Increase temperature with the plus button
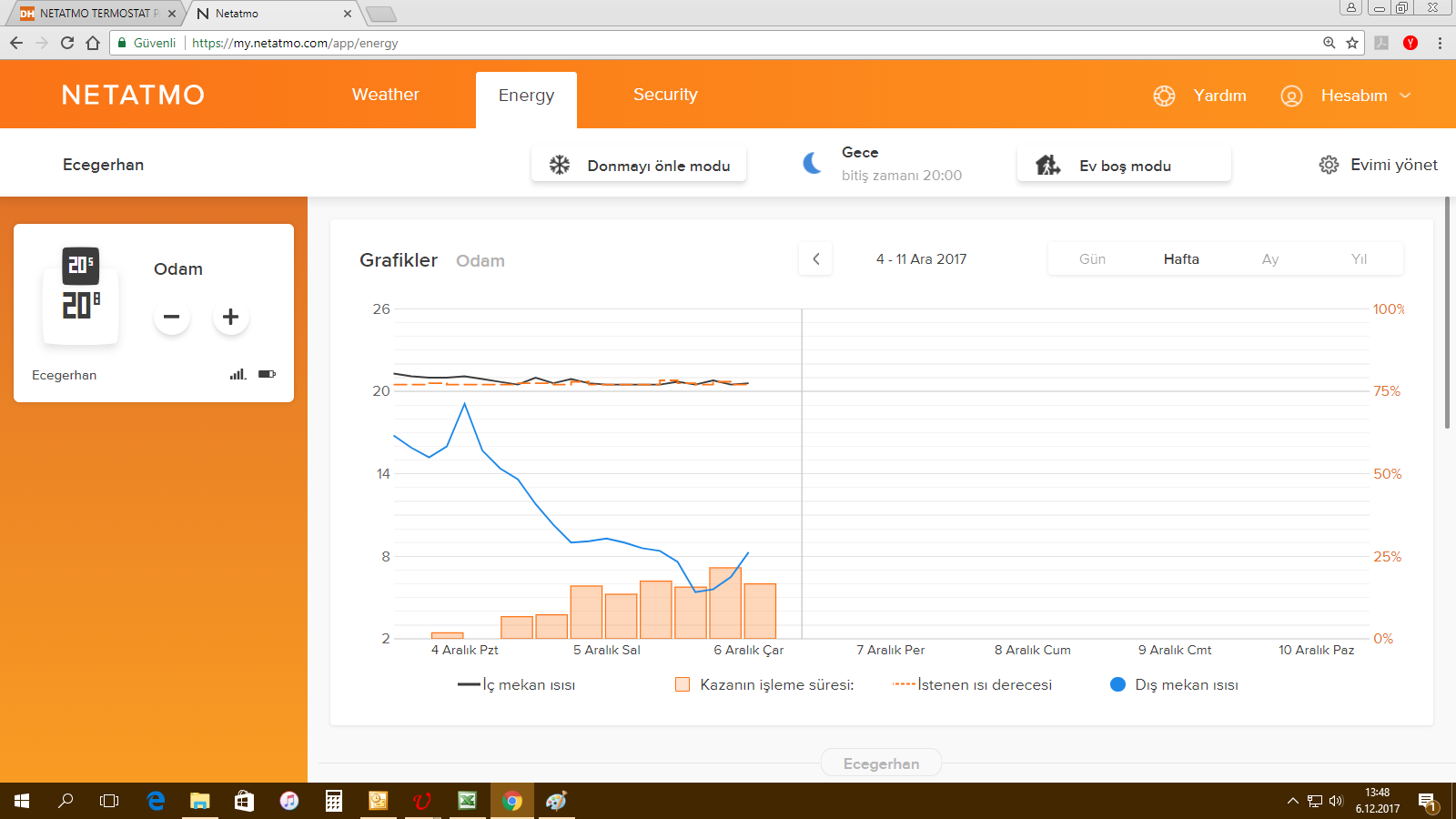Viewport: 1456px width, 819px height. (231, 317)
